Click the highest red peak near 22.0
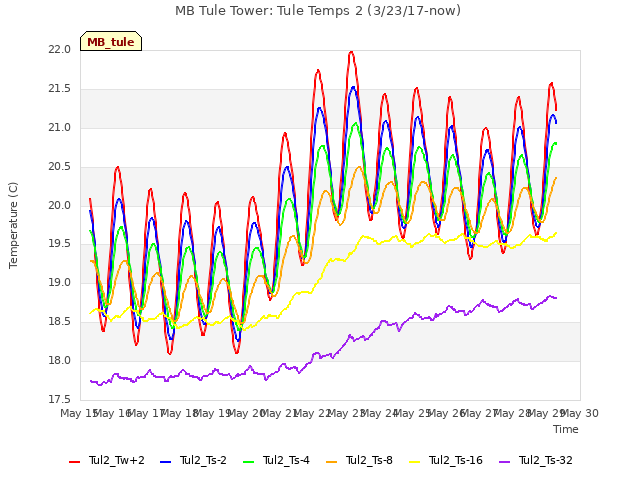This screenshot has width=640, height=480. click(x=351, y=52)
